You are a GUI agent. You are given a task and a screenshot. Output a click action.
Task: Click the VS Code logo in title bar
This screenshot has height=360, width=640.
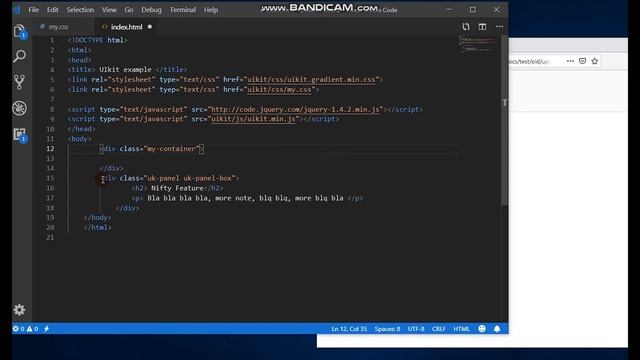click(16, 10)
